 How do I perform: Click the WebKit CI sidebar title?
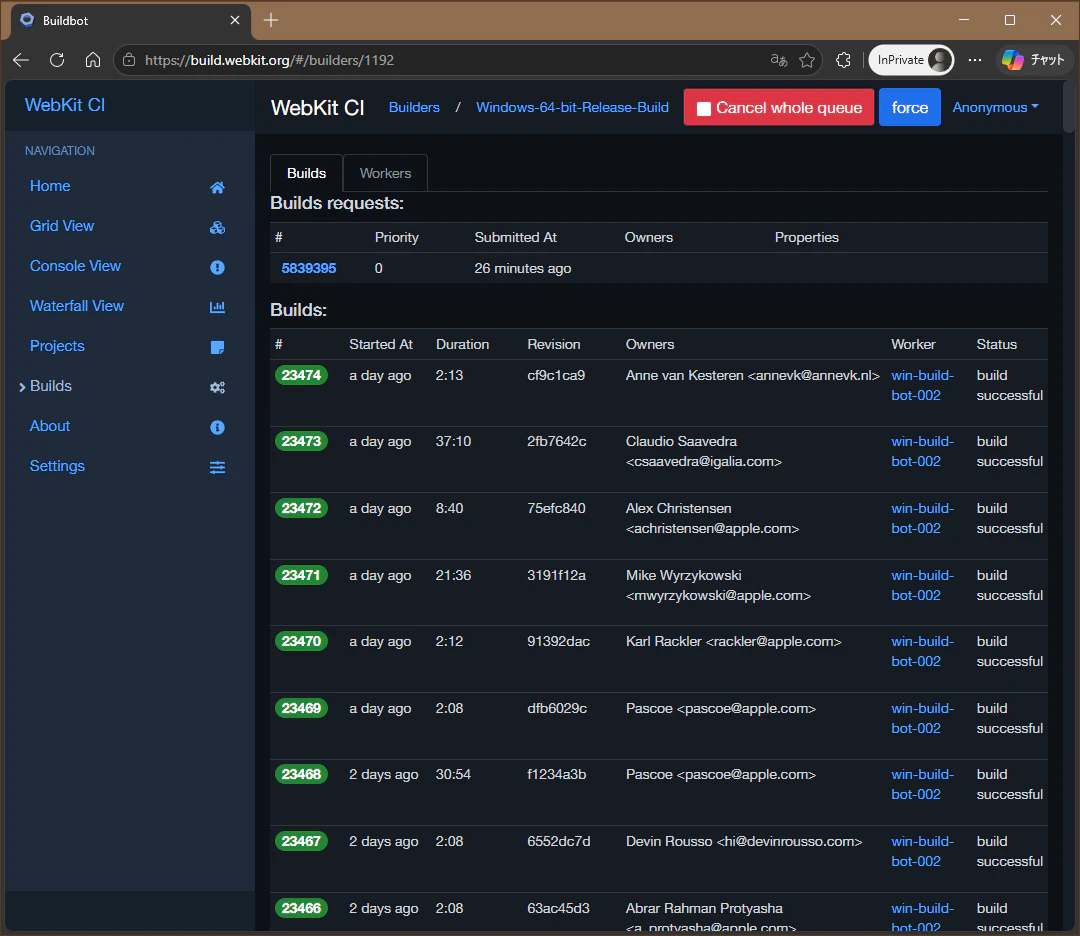tap(65, 105)
